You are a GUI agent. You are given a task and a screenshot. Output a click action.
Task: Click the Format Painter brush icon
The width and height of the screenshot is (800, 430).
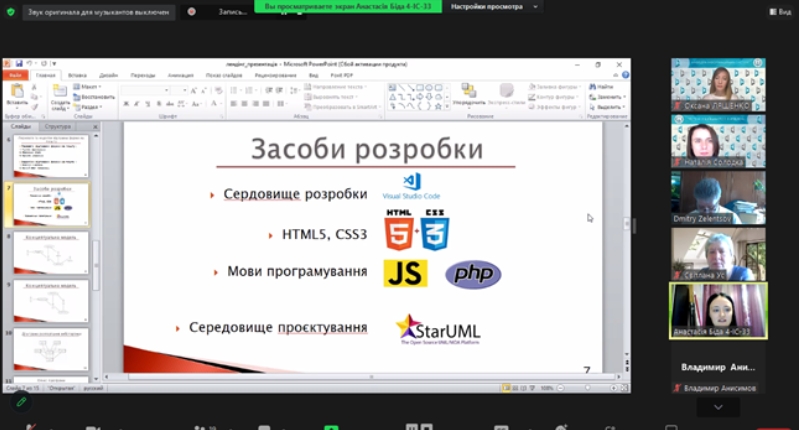[x=35, y=107]
